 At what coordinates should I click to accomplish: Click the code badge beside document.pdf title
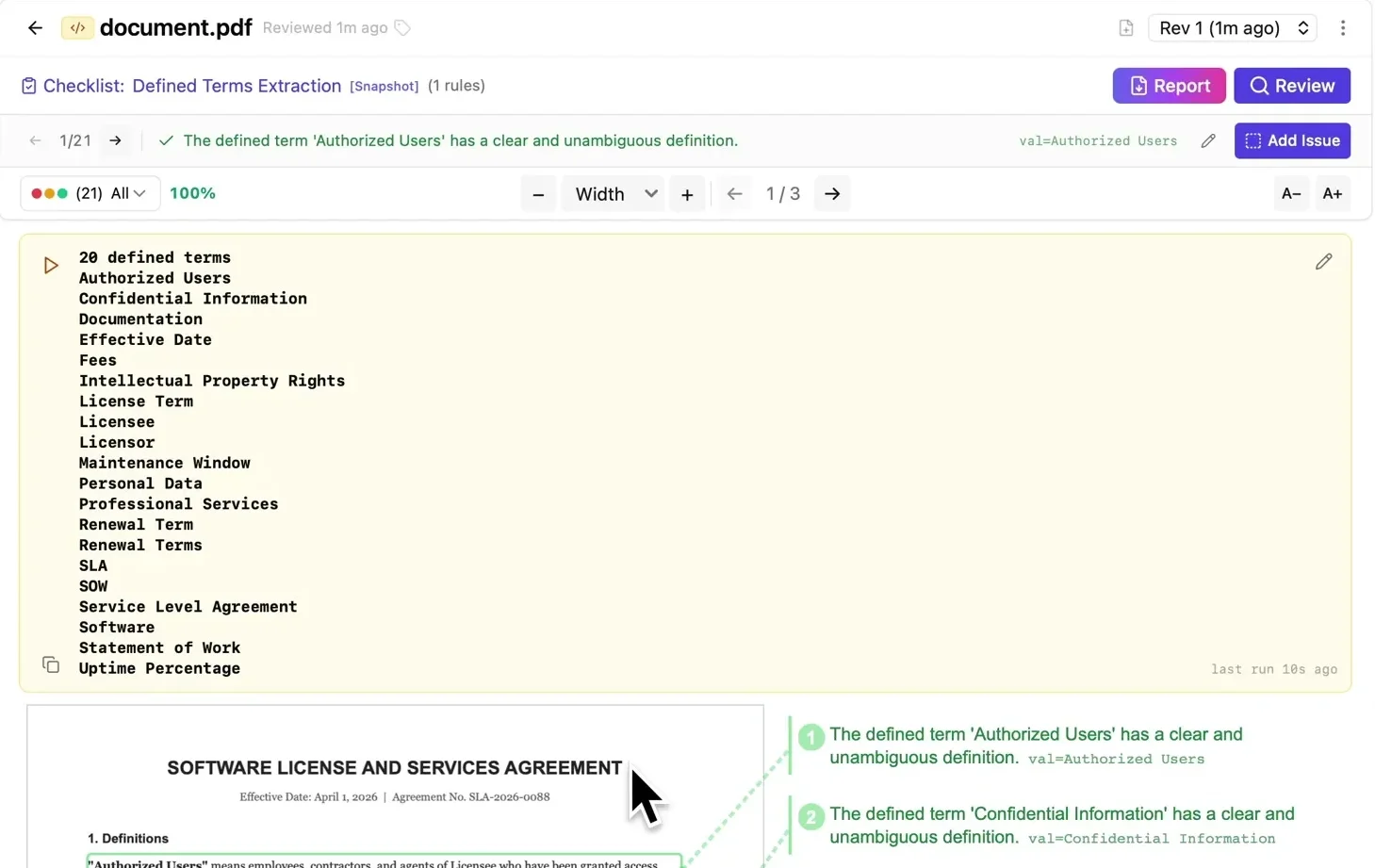[77, 27]
